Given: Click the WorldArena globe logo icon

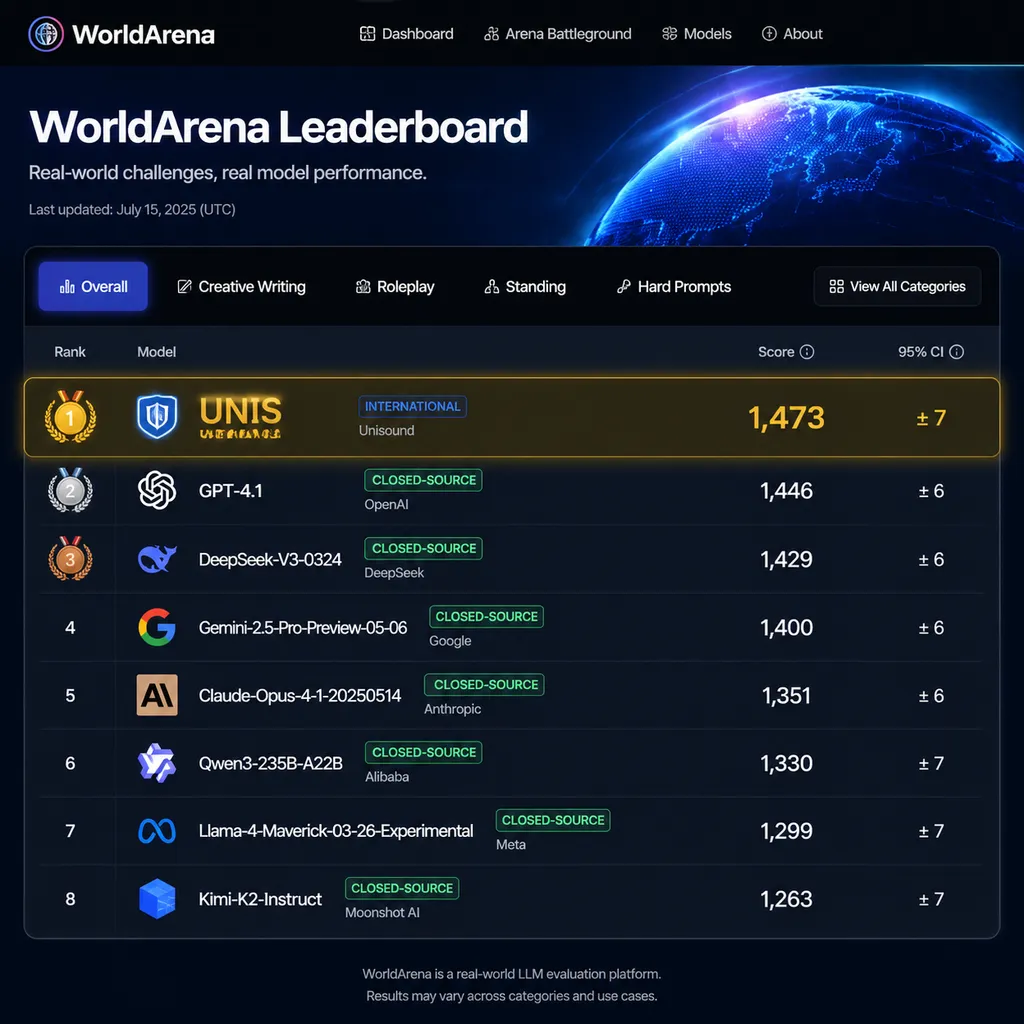Looking at the screenshot, I should point(46,34).
